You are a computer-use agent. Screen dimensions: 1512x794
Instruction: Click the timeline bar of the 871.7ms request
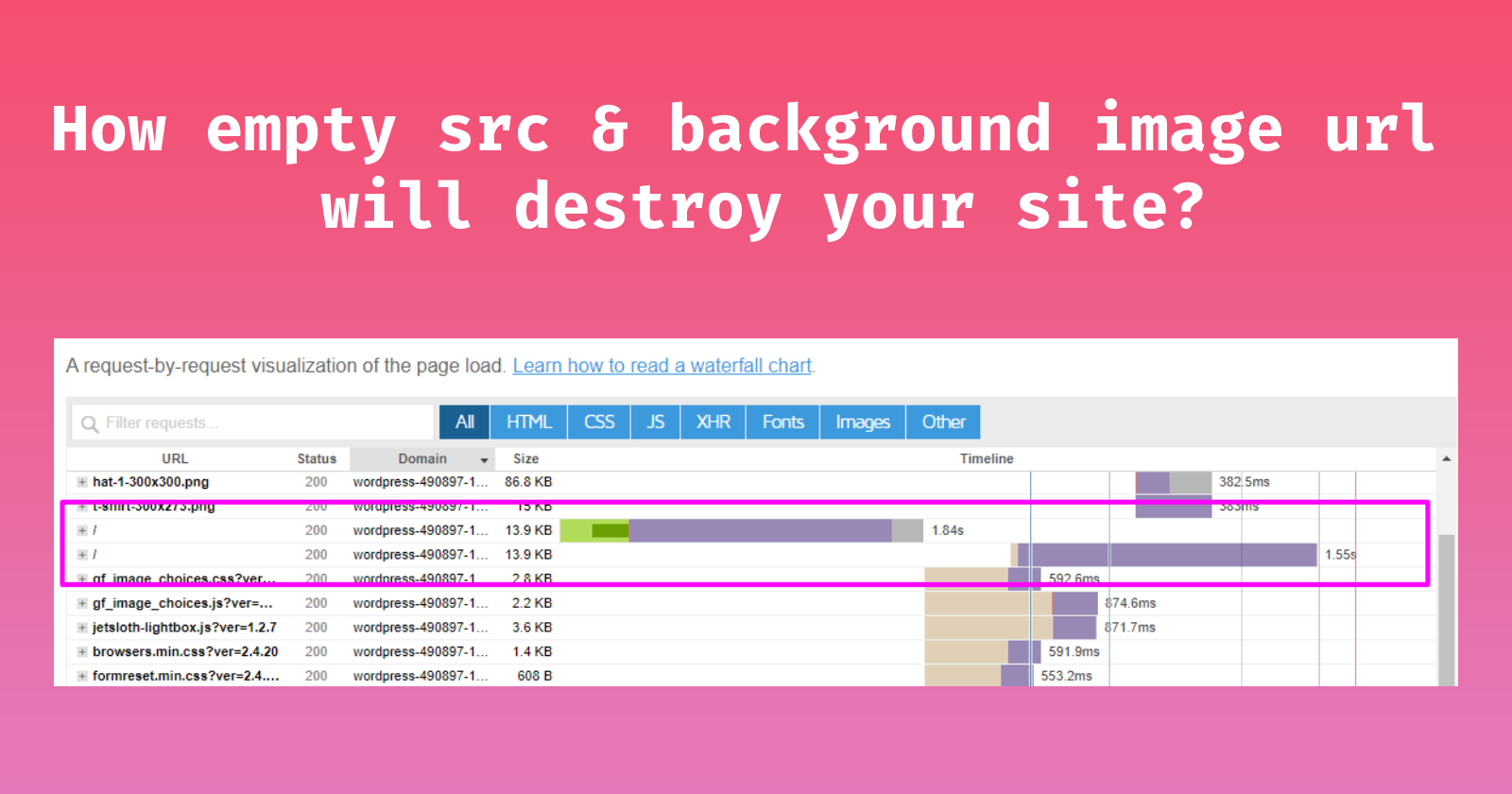[1010, 628]
